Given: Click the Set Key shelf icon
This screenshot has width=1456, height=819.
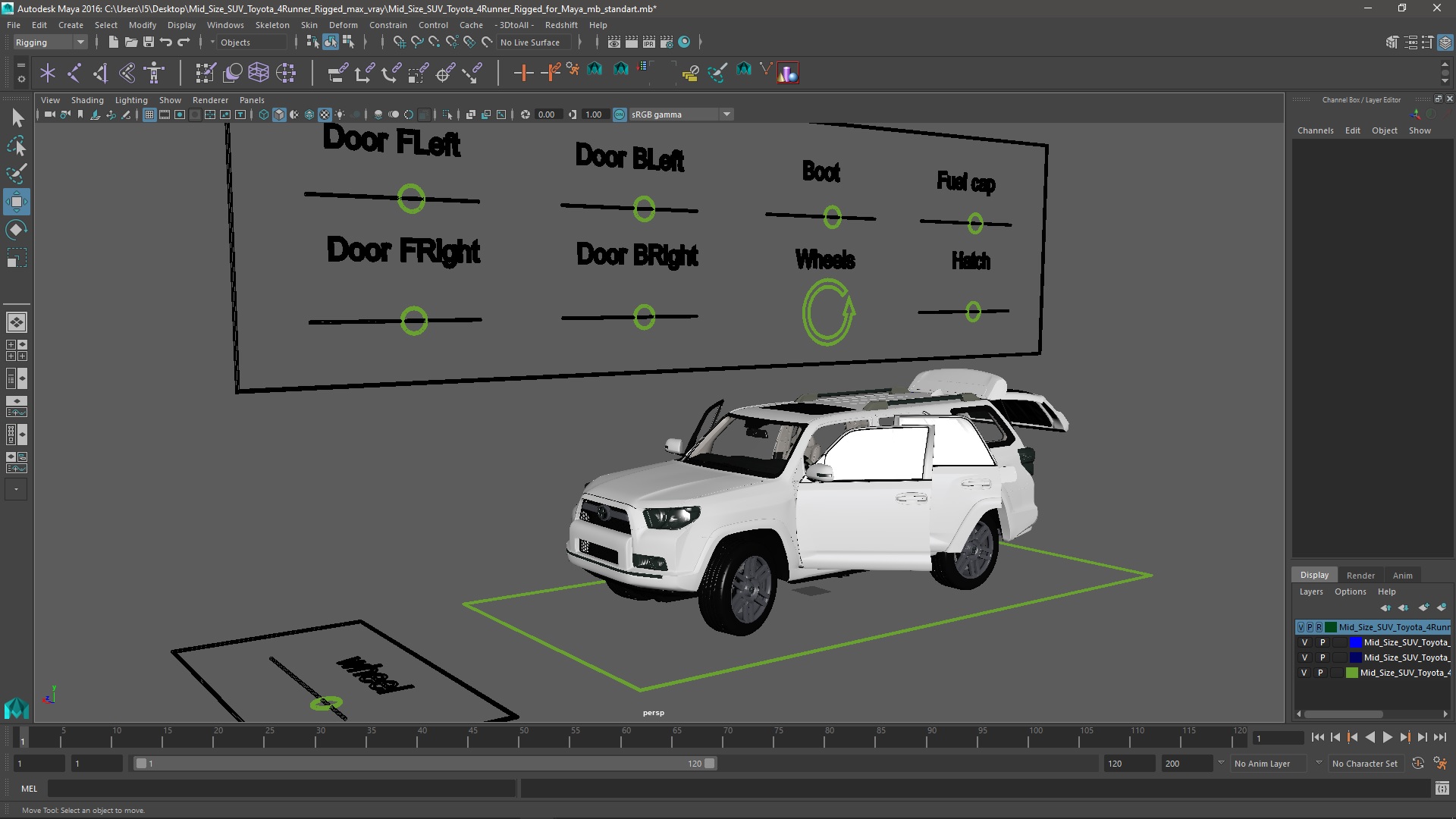Looking at the screenshot, I should point(523,73).
